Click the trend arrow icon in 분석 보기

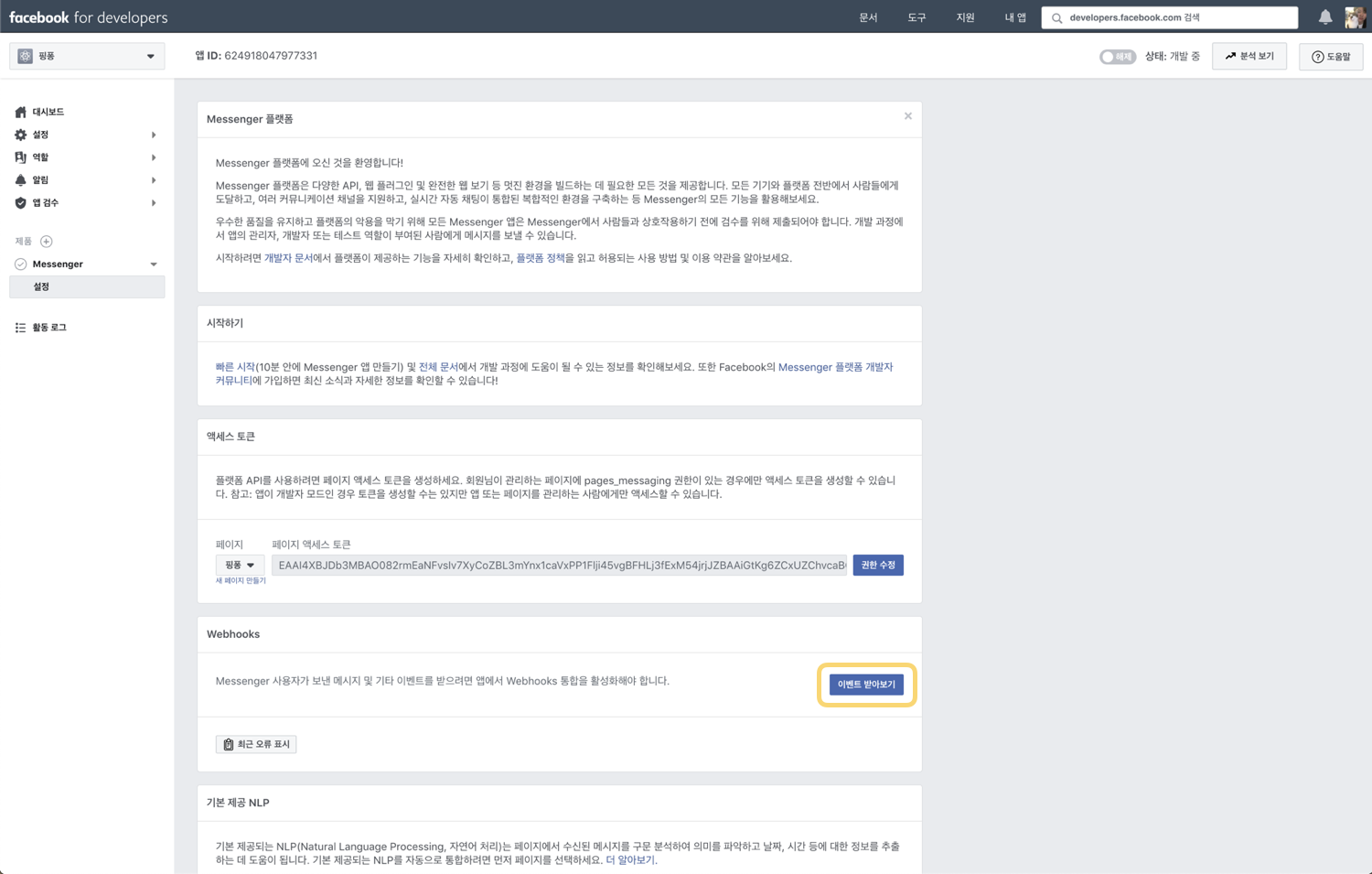(1230, 56)
